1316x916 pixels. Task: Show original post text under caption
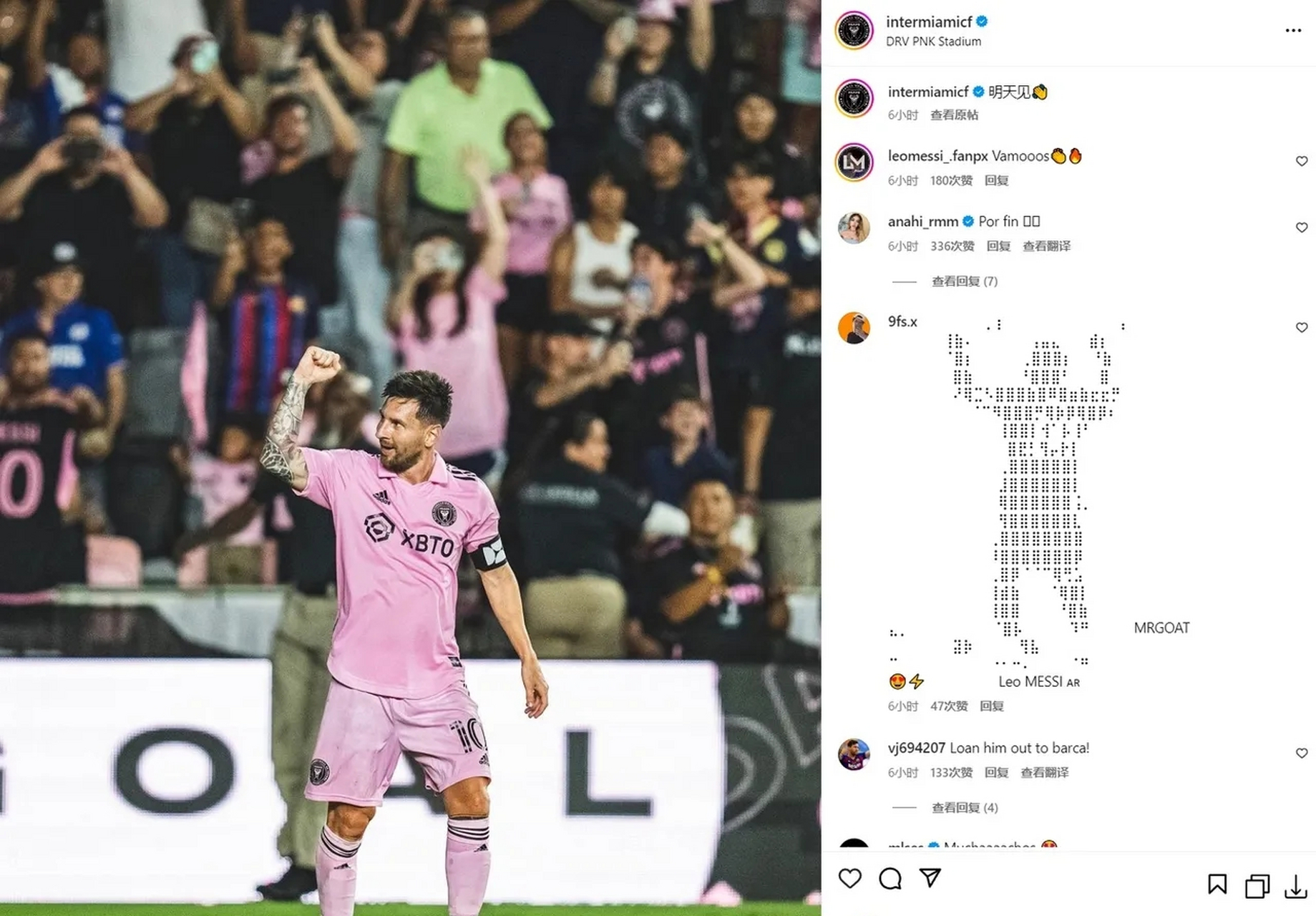[x=954, y=115]
